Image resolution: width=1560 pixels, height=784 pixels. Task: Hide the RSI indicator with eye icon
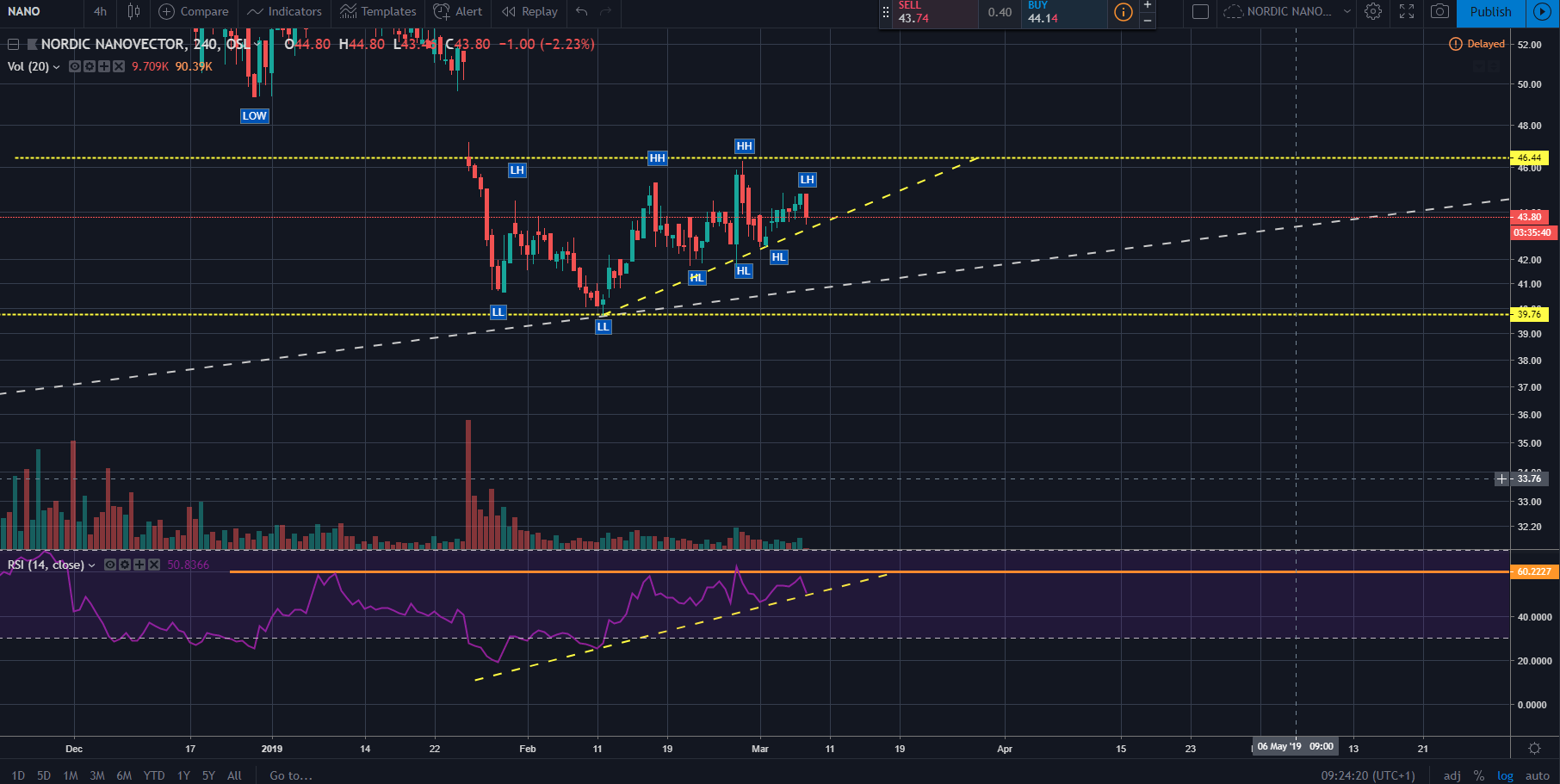110,565
